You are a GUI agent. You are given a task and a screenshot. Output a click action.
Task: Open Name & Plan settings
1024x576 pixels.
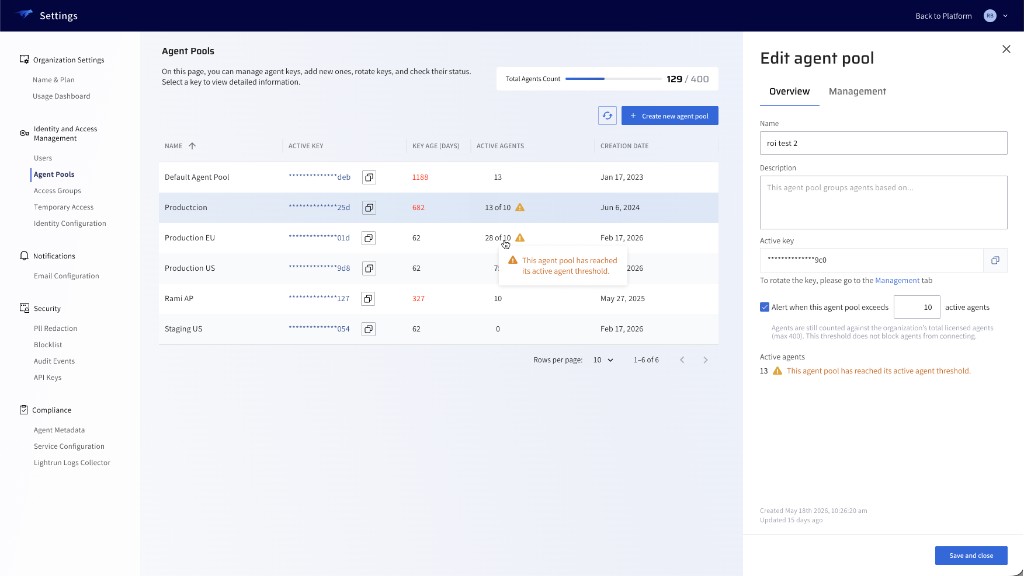[54, 80]
